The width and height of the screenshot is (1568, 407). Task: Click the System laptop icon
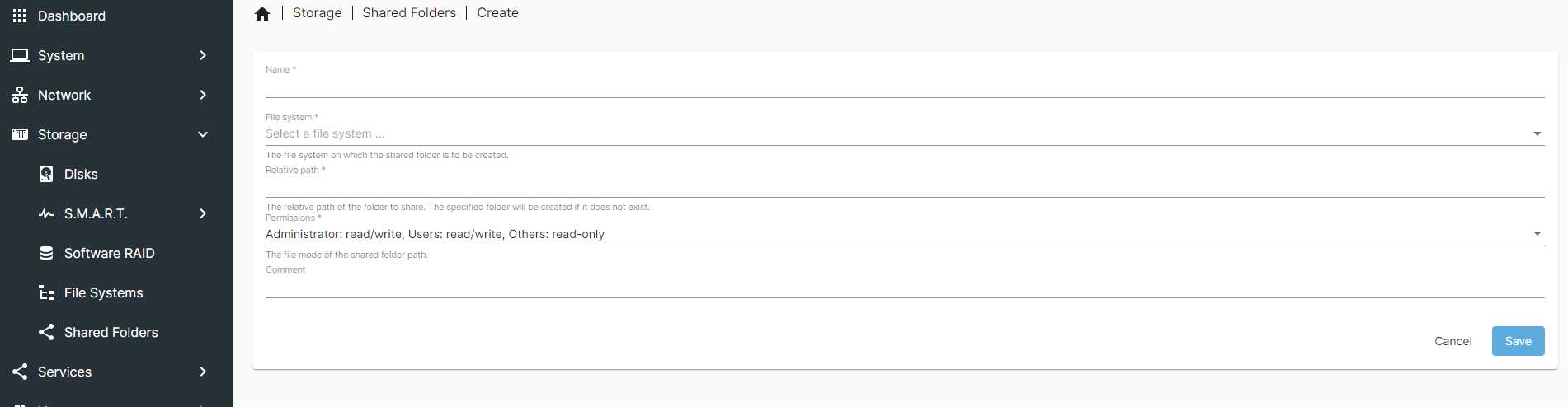click(x=20, y=55)
